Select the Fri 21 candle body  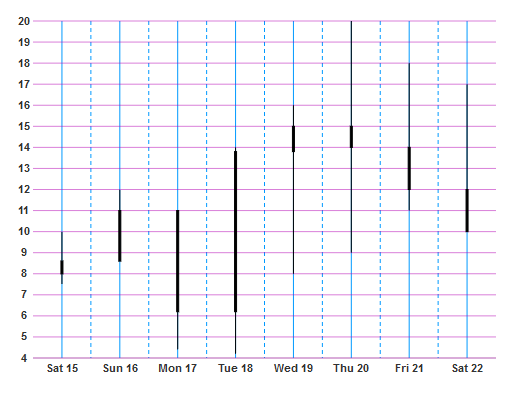pos(409,168)
